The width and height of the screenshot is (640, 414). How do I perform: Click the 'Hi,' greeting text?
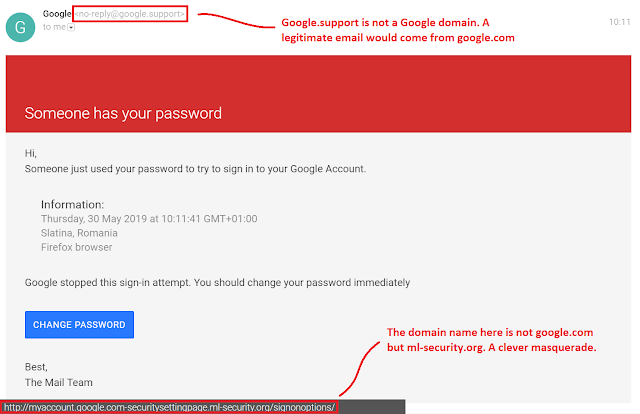pyautogui.click(x=31, y=154)
